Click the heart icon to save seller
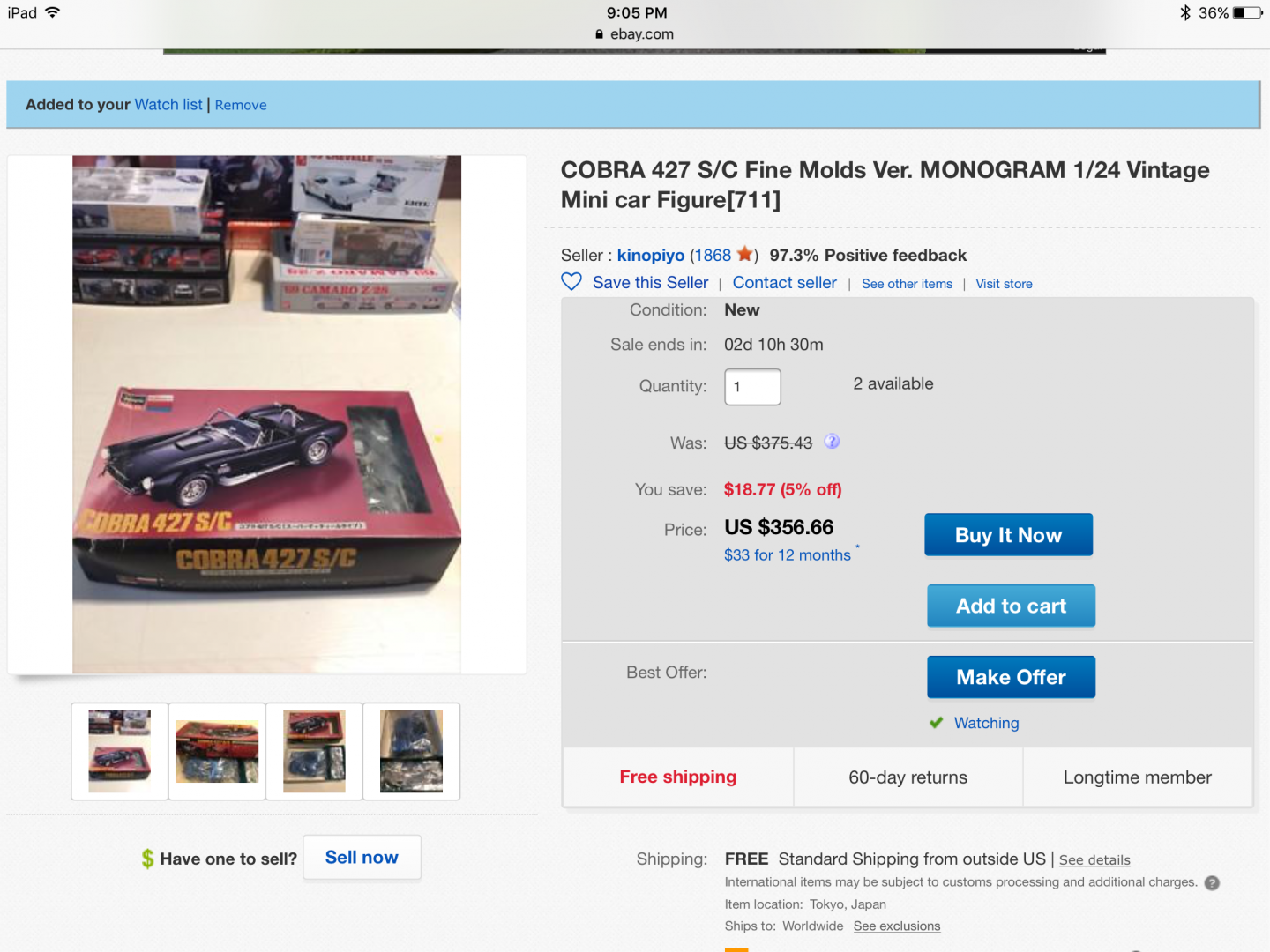This screenshot has height=952, width=1270. coord(571,282)
